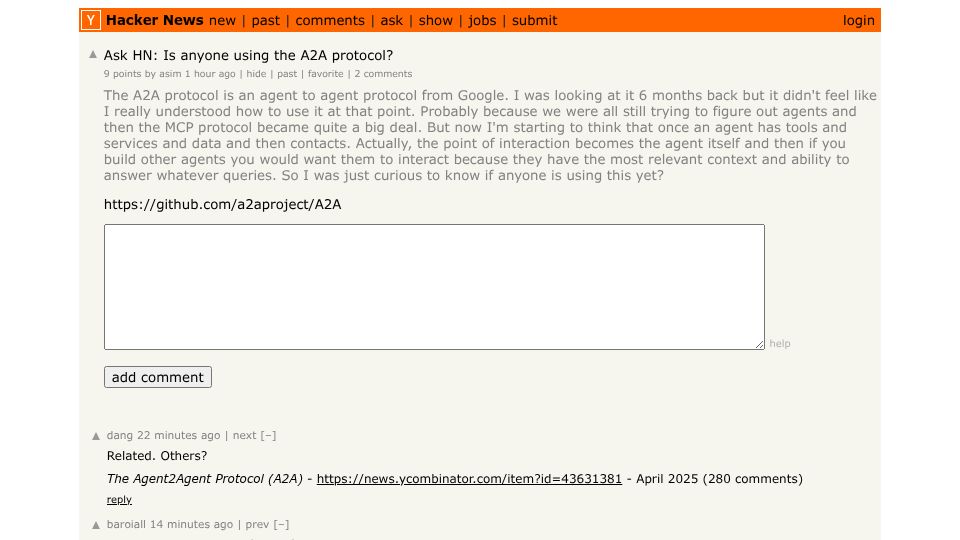
Task: Focus the comment text area
Action: (x=434, y=287)
